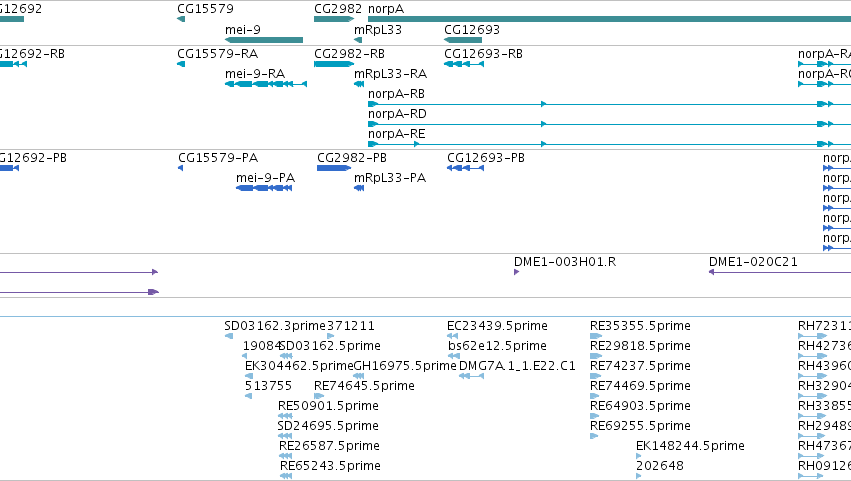Select the RE65243.5prime EST label
The height and width of the screenshot is (481, 851).
[331, 466]
